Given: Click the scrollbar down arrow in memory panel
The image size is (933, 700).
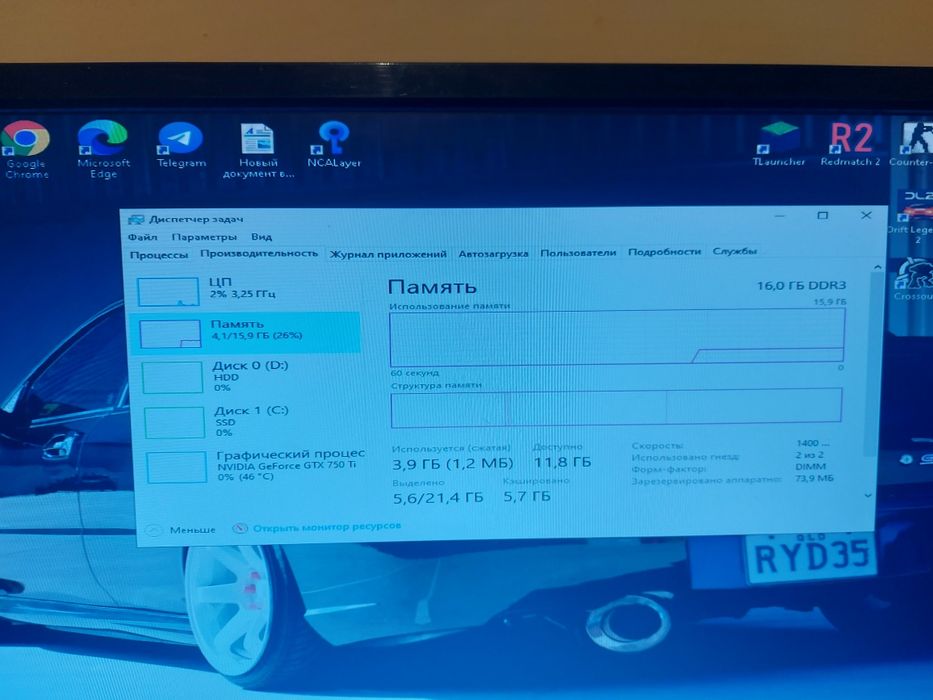Looking at the screenshot, I should [869, 495].
